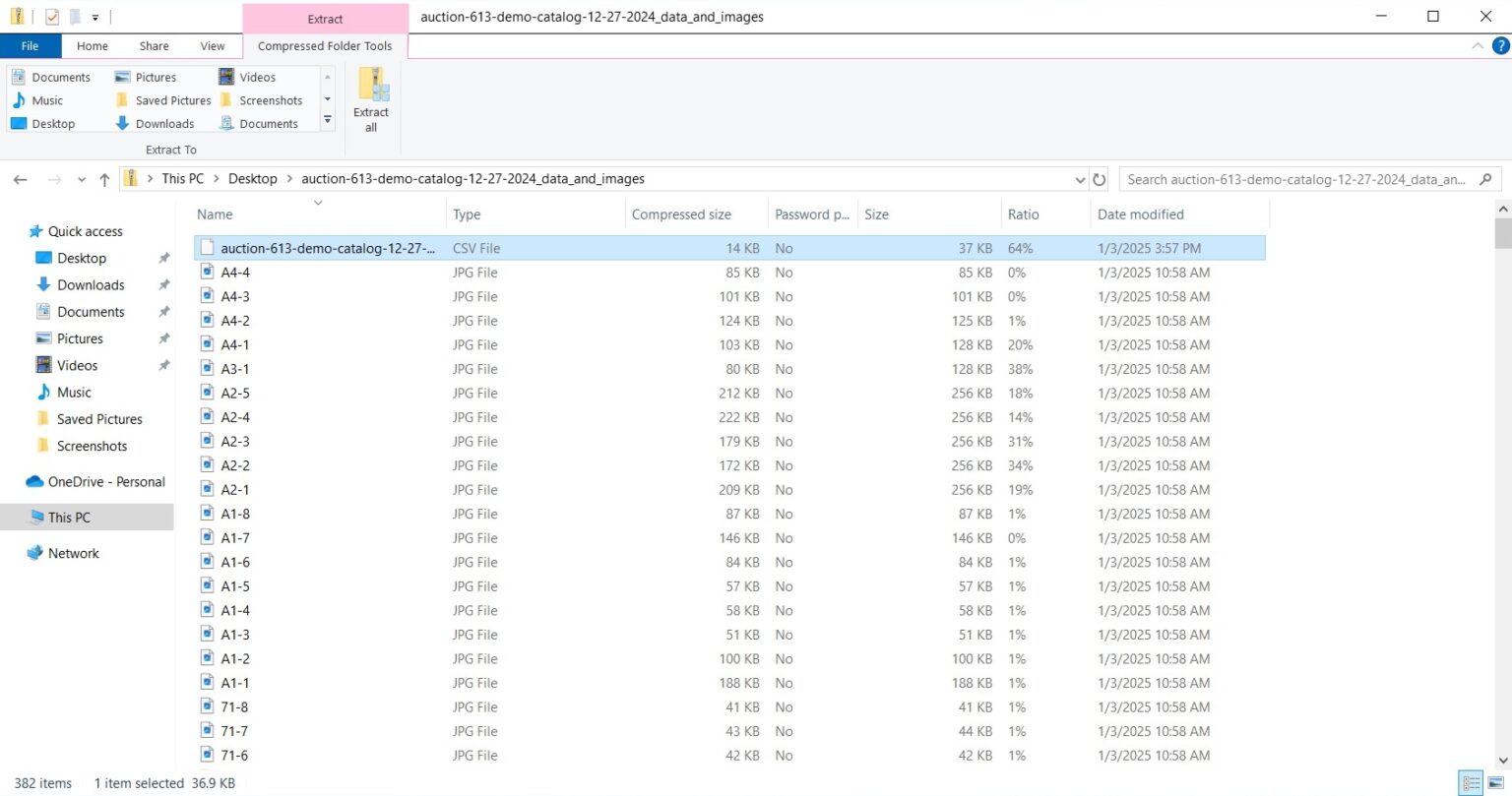This screenshot has height=796, width=1512.
Task: Switch to large icons view button
Action: point(1497,783)
